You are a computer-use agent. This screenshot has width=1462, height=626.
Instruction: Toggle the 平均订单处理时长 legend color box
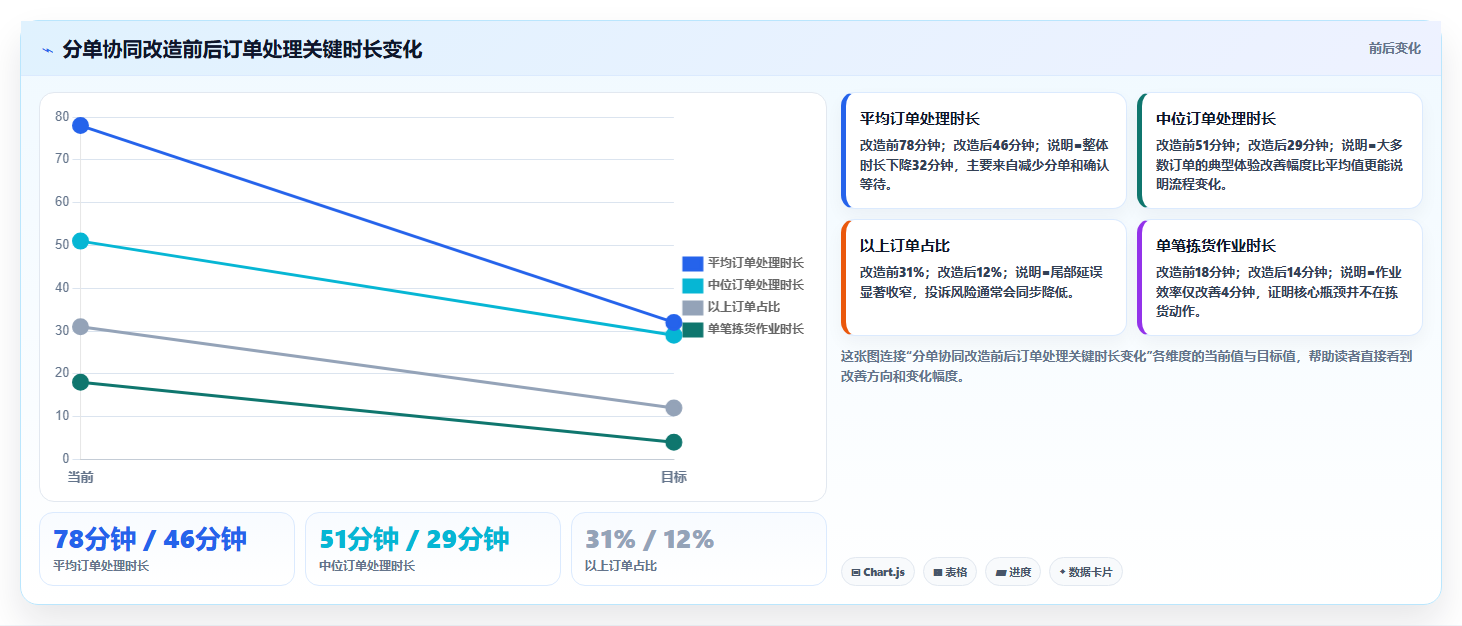tap(693, 263)
